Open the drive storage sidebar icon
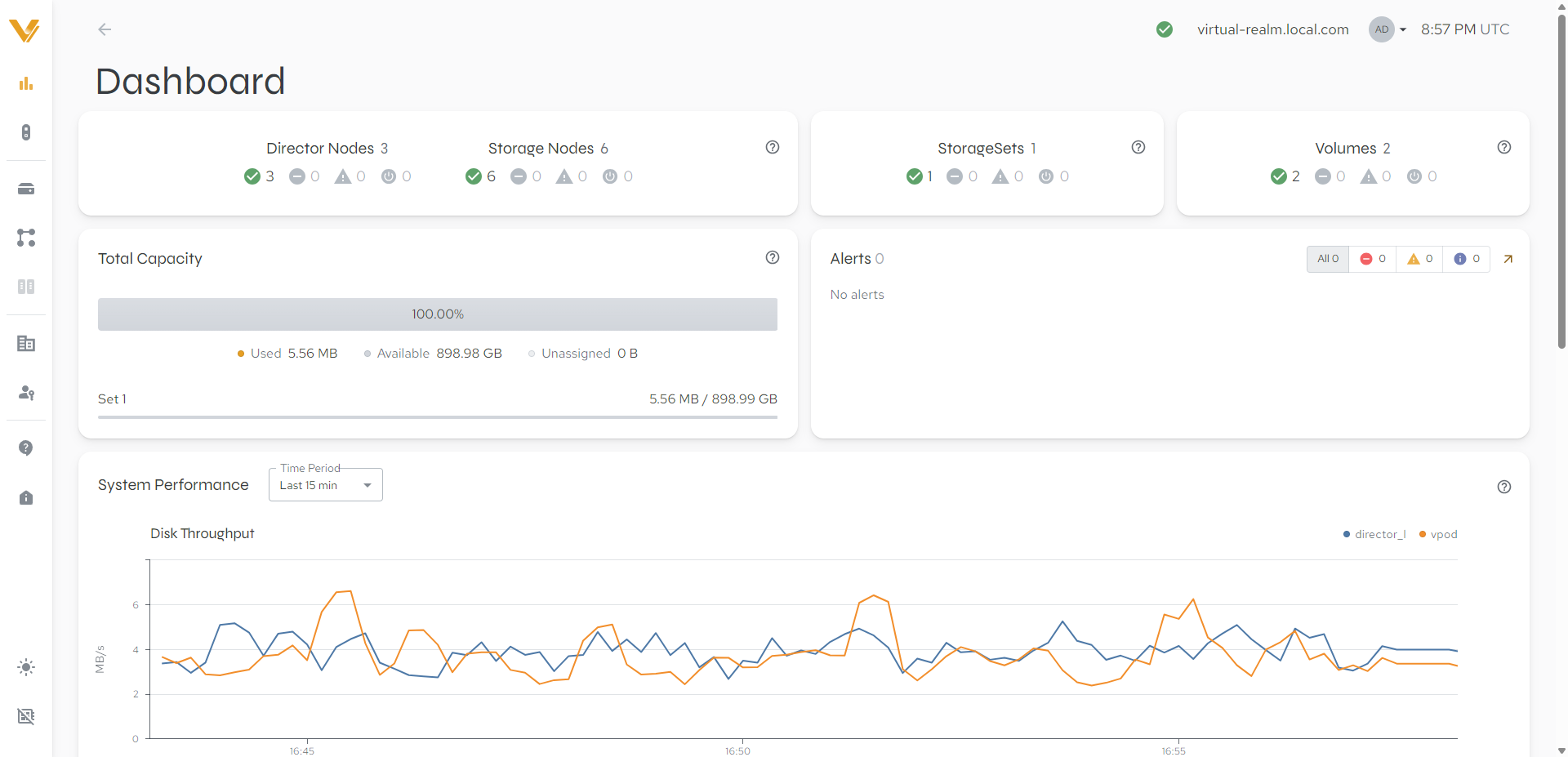The width and height of the screenshot is (1568, 757). 26,189
